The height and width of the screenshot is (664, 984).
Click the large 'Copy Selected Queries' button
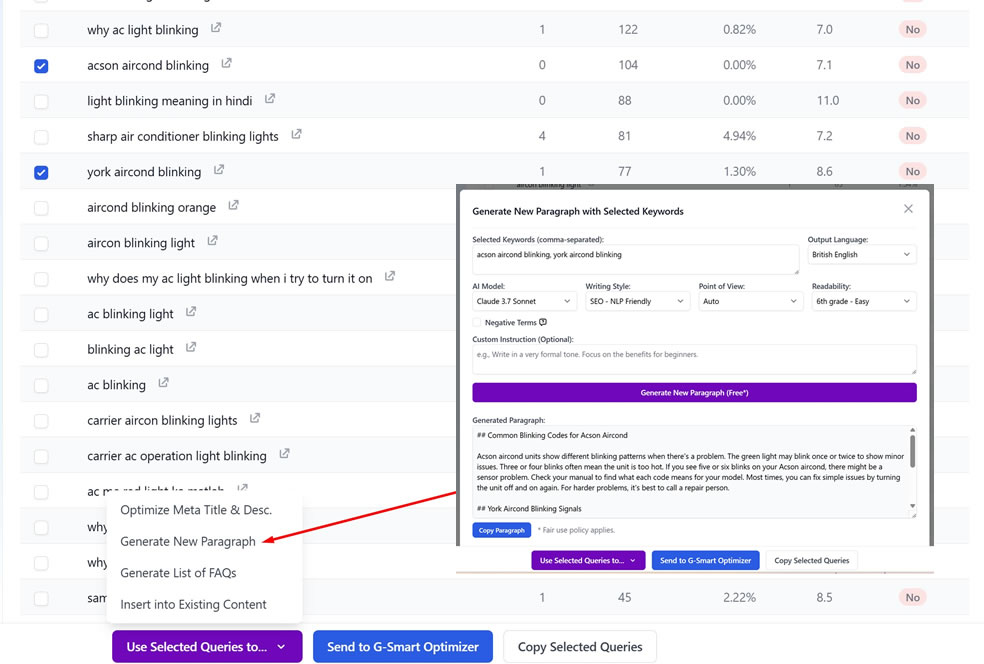click(x=580, y=646)
